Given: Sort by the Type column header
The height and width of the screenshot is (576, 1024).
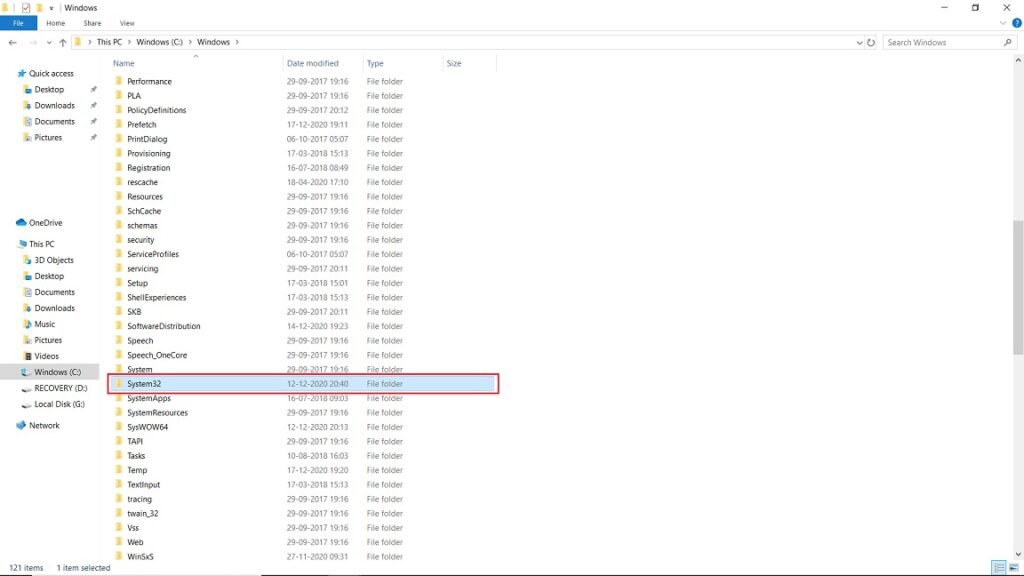Looking at the screenshot, I should pyautogui.click(x=375, y=63).
